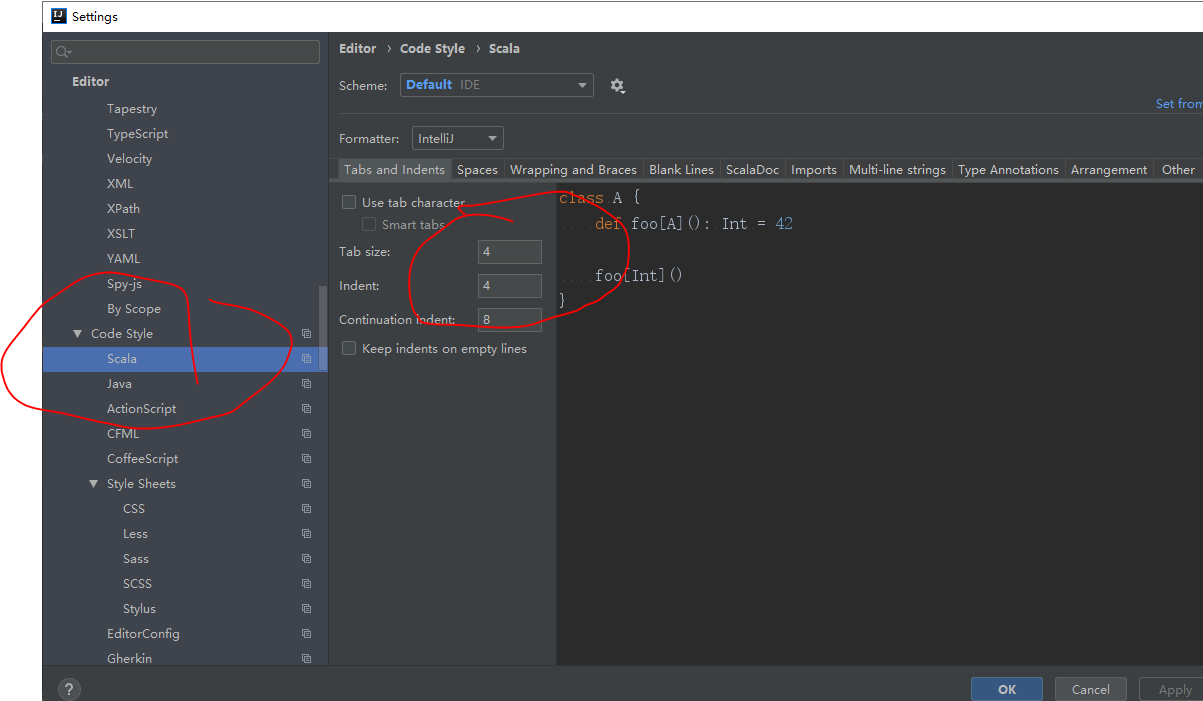Click the help question mark icon
Viewport: 1203px width, 701px height.
click(69, 689)
